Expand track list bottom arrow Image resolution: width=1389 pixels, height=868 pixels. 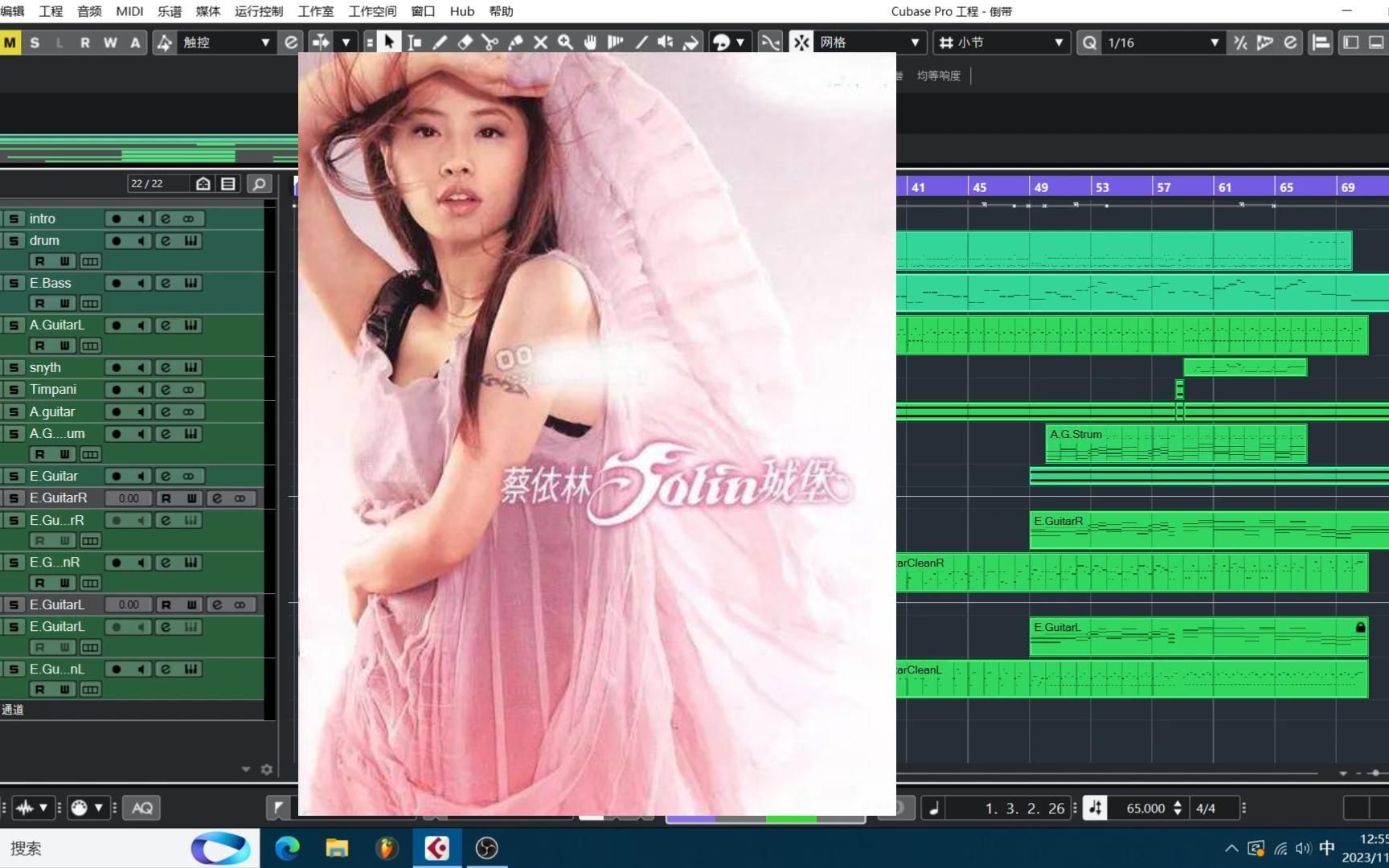click(x=246, y=770)
